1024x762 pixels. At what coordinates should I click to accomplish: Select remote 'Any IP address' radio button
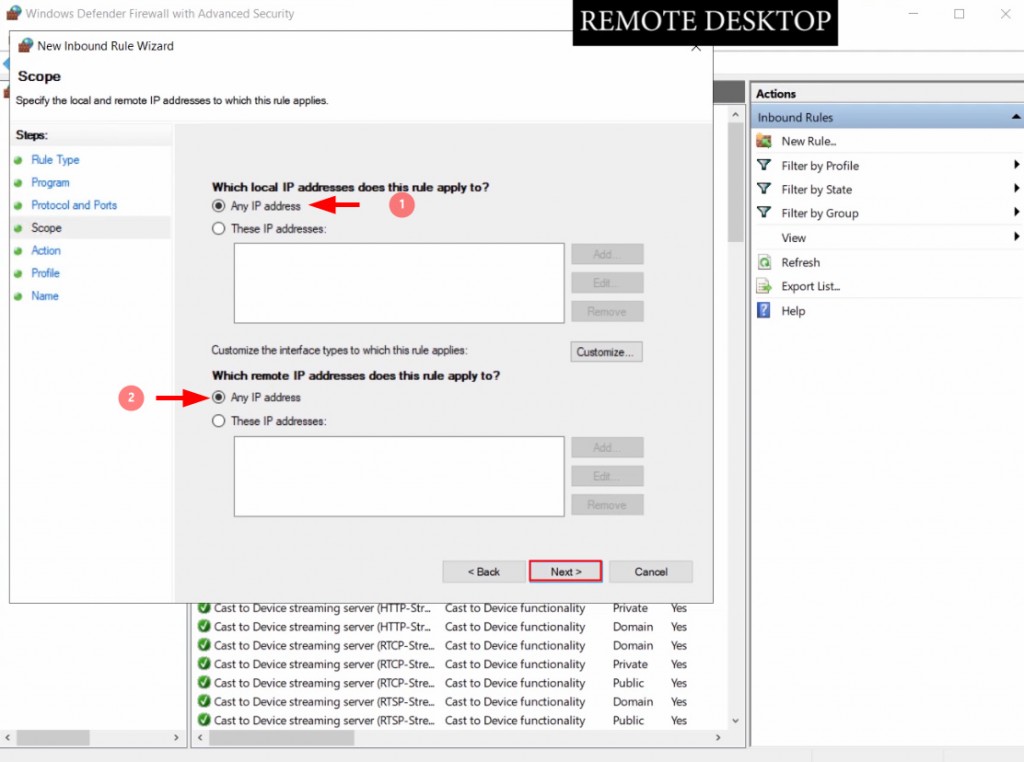pos(219,397)
